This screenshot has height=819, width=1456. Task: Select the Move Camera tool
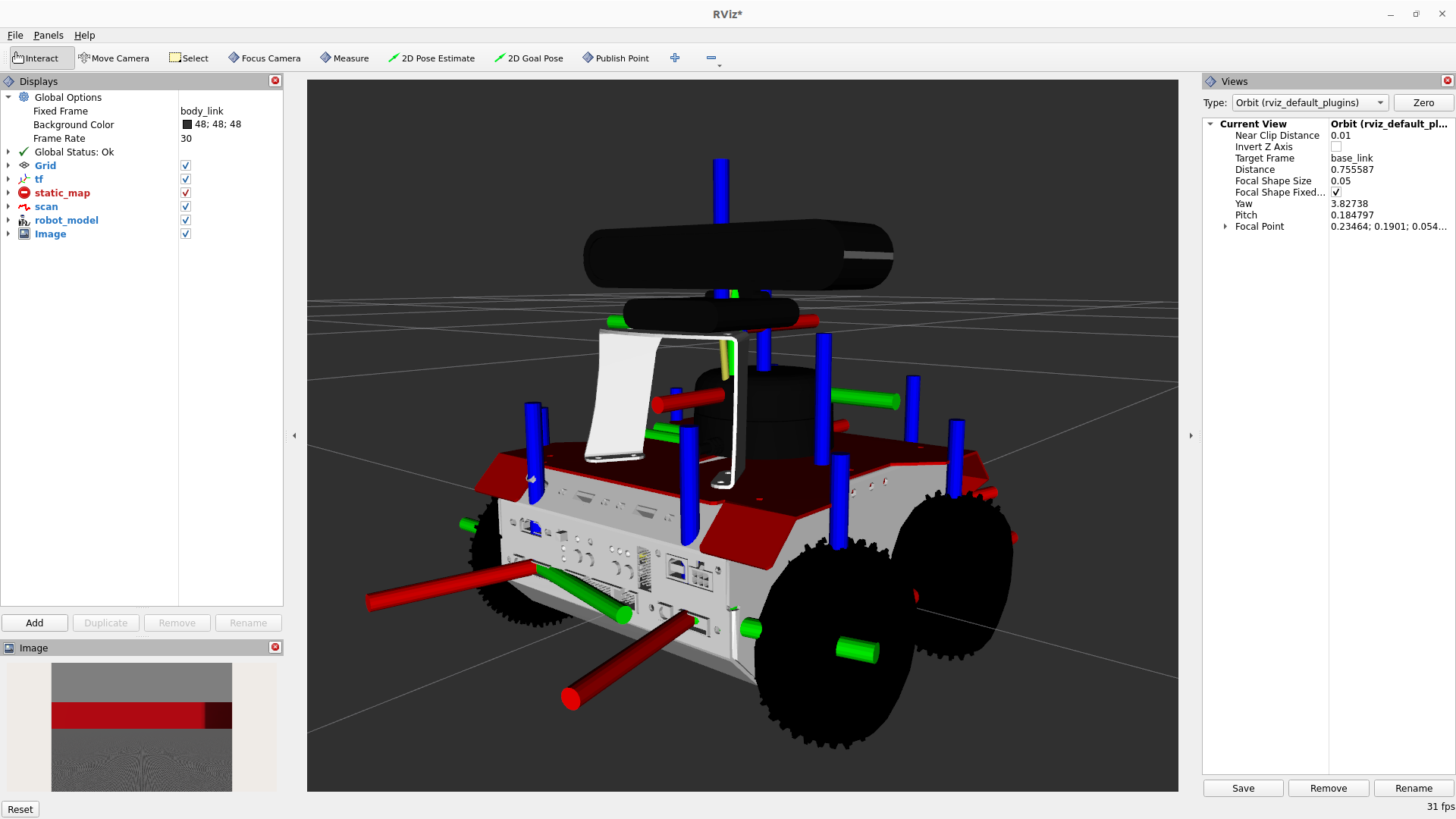pyautogui.click(x=114, y=58)
